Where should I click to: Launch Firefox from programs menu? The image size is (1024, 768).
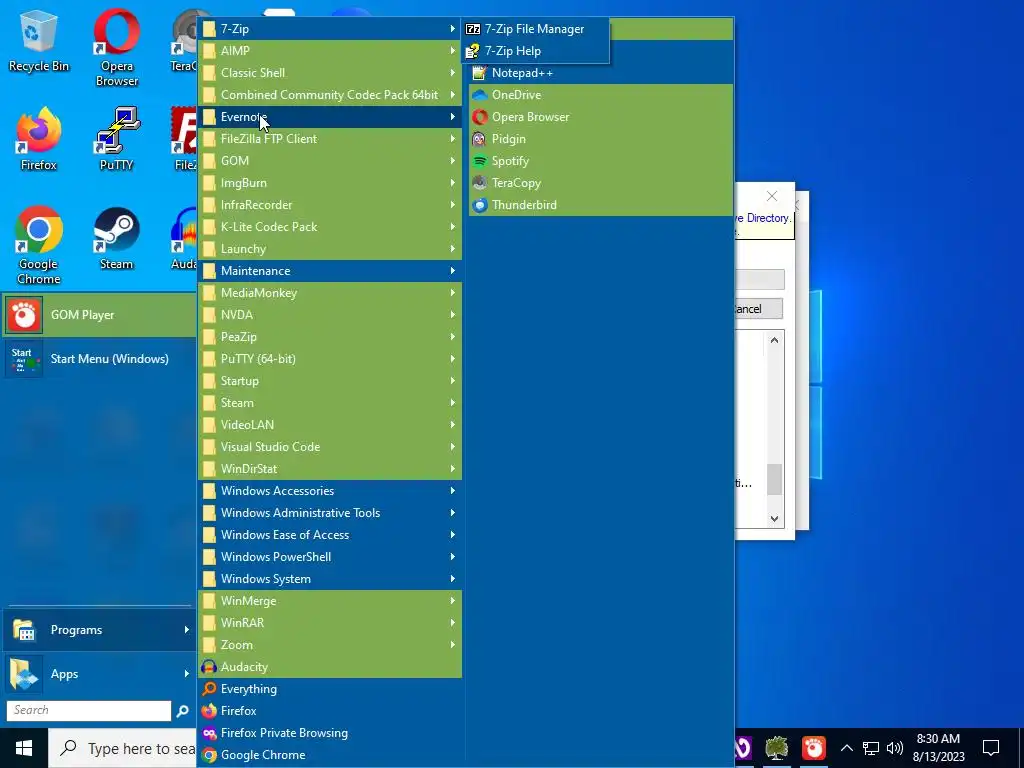coord(330,711)
